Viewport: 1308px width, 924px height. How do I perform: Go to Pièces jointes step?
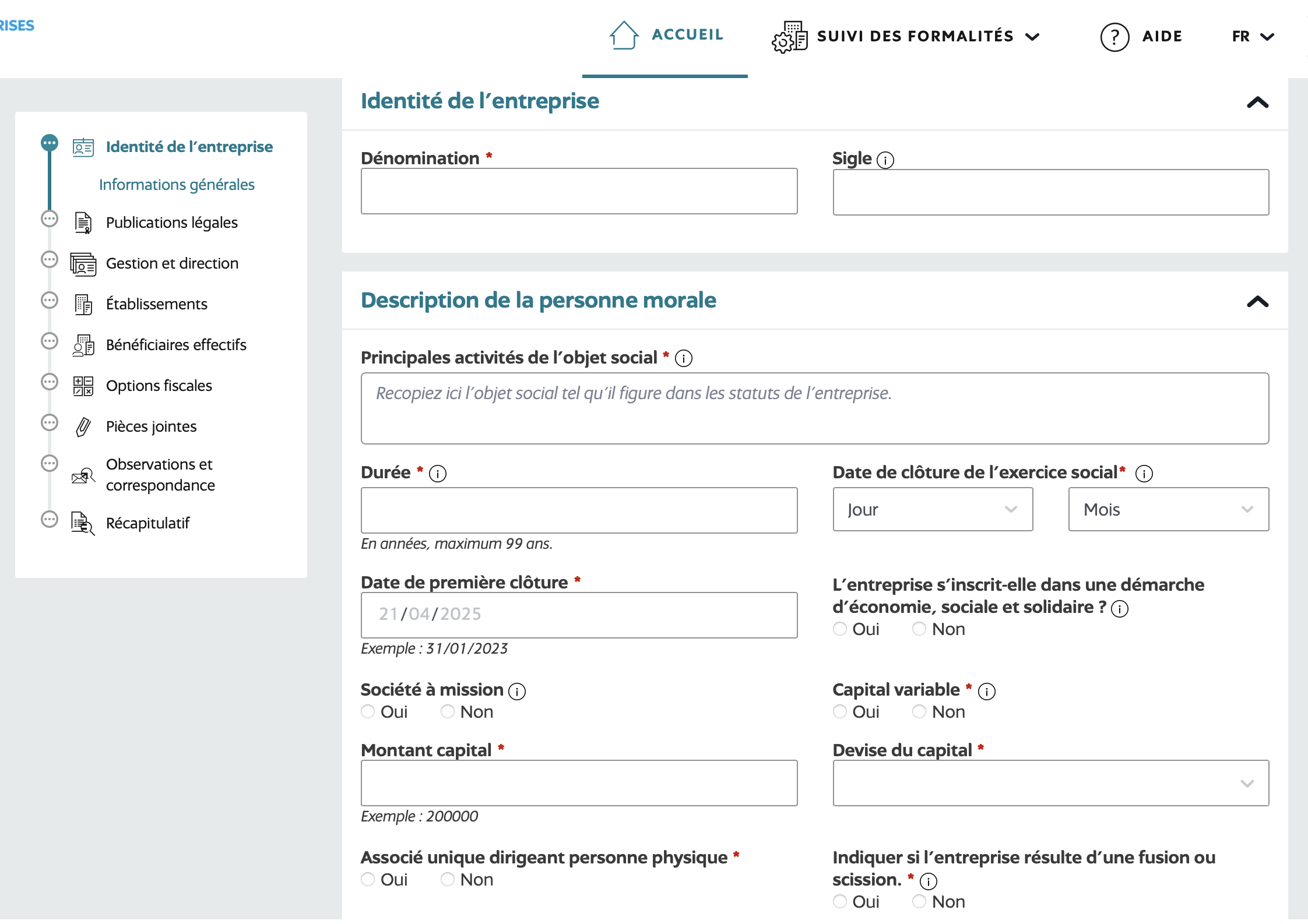(151, 426)
